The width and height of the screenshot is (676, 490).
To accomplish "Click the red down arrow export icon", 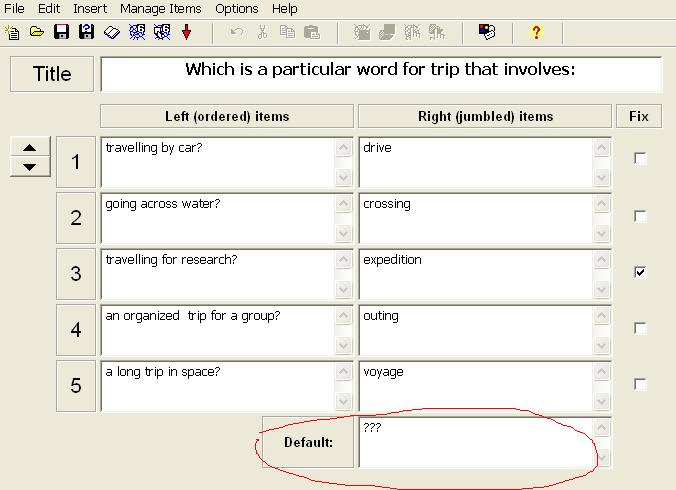I will click(x=186, y=32).
